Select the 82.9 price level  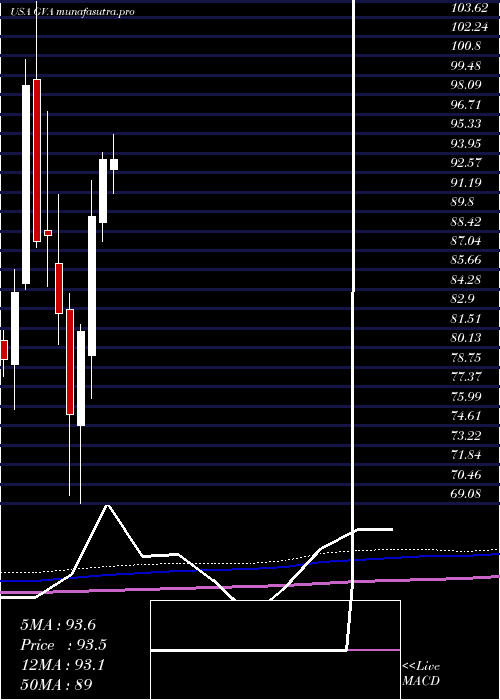click(x=464, y=299)
